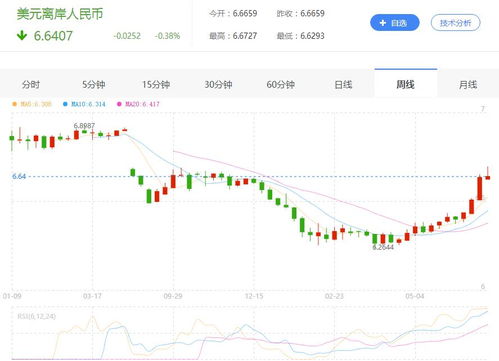Click 美元离岸人民币 title text
Viewport: 499px width, 361px height.
tap(60, 14)
